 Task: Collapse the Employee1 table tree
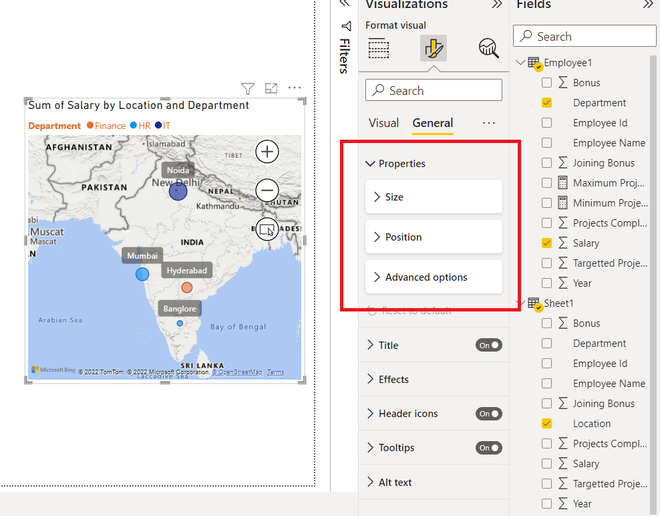click(x=520, y=63)
